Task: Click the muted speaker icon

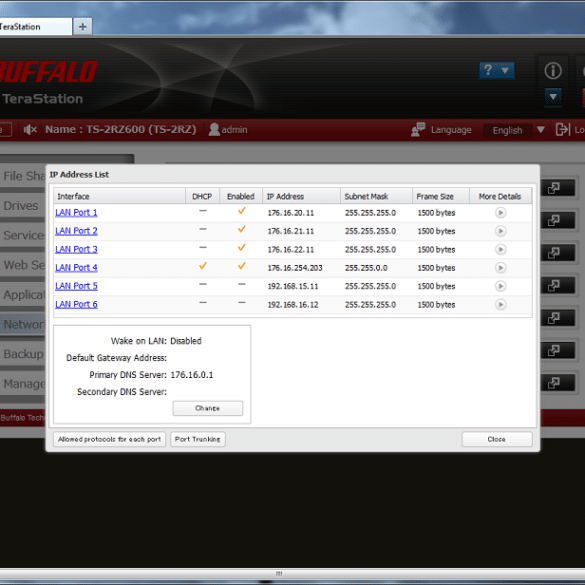Action: point(30,129)
